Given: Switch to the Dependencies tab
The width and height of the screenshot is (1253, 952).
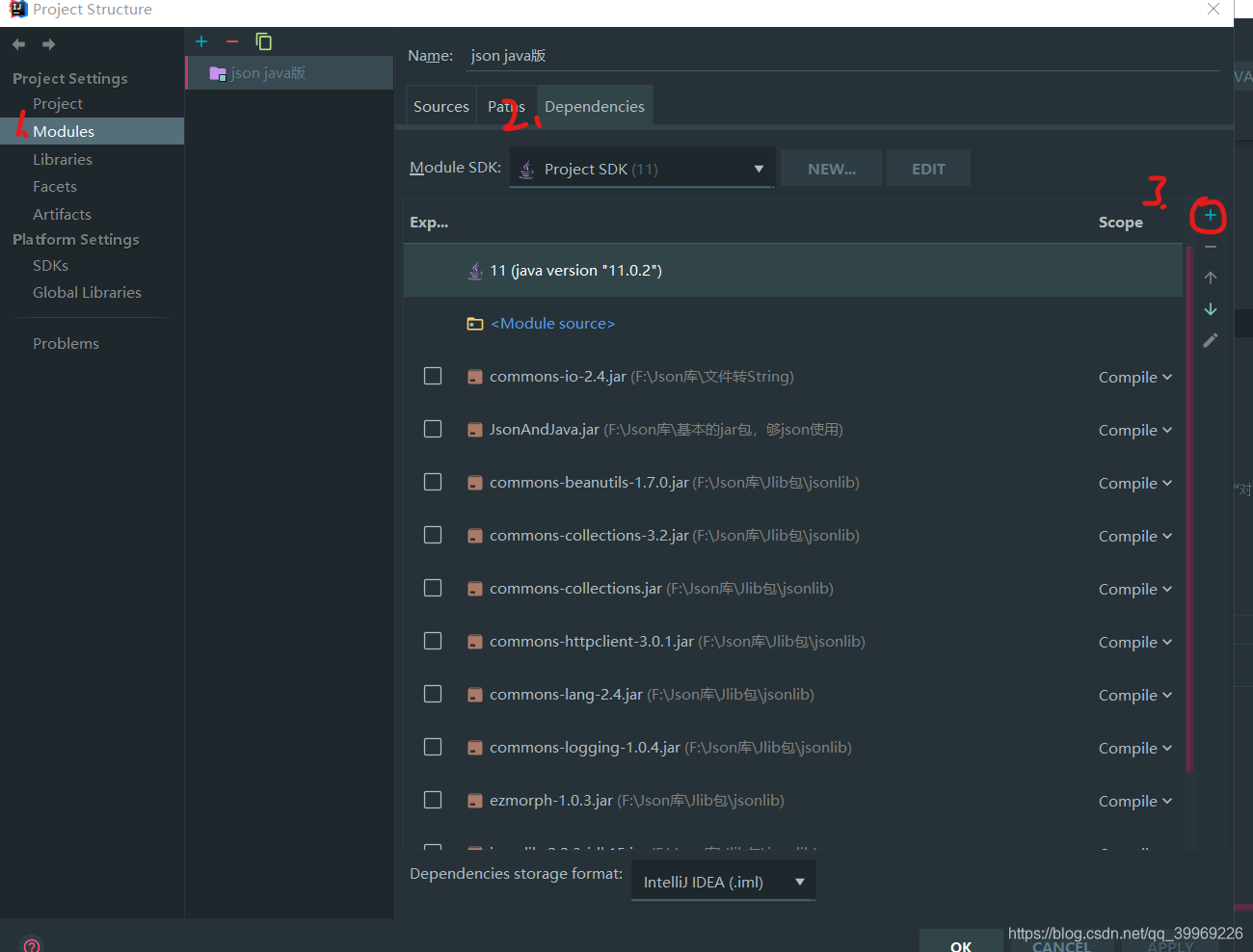Looking at the screenshot, I should point(595,106).
